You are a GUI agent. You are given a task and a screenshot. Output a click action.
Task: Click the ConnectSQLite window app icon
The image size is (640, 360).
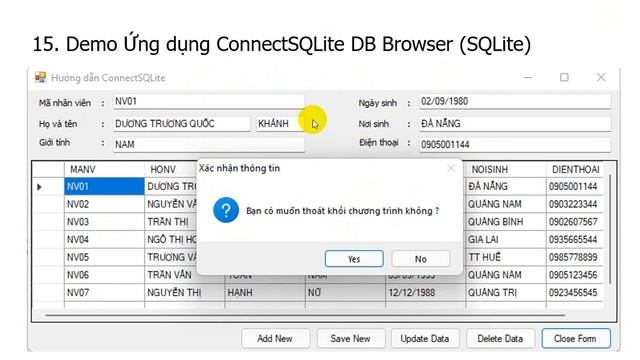[40, 77]
